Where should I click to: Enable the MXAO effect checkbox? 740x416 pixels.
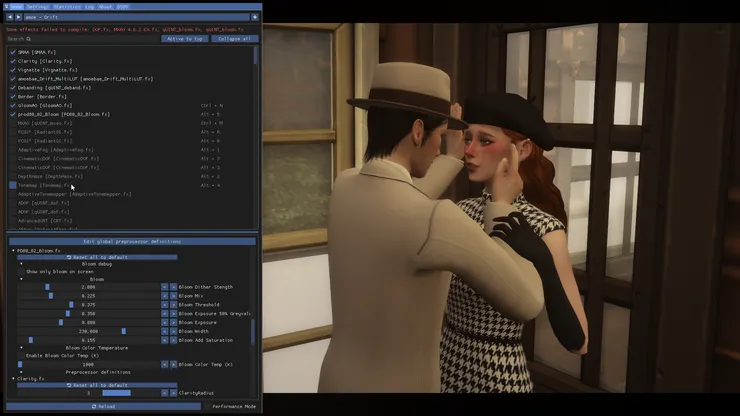coord(13,123)
